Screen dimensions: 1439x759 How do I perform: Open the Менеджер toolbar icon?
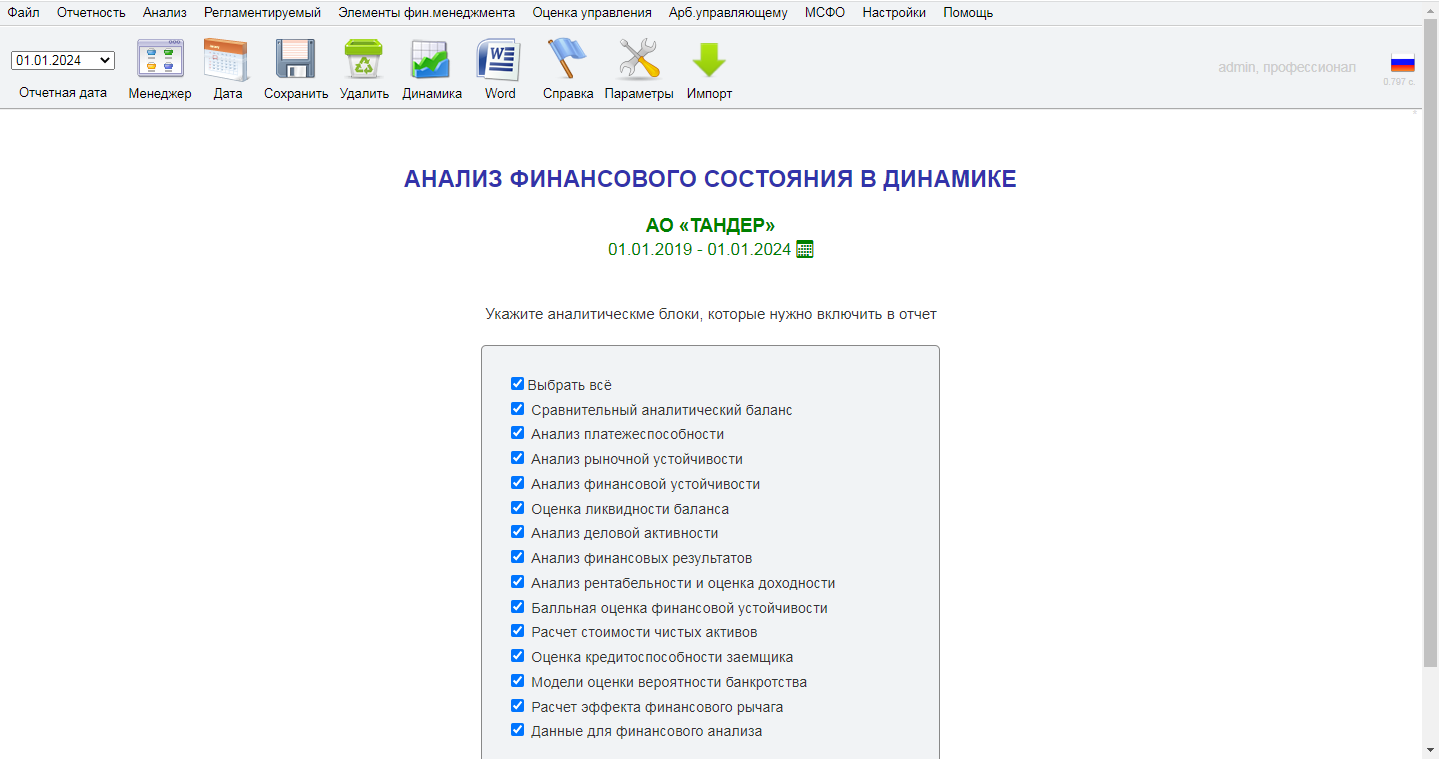[160, 60]
